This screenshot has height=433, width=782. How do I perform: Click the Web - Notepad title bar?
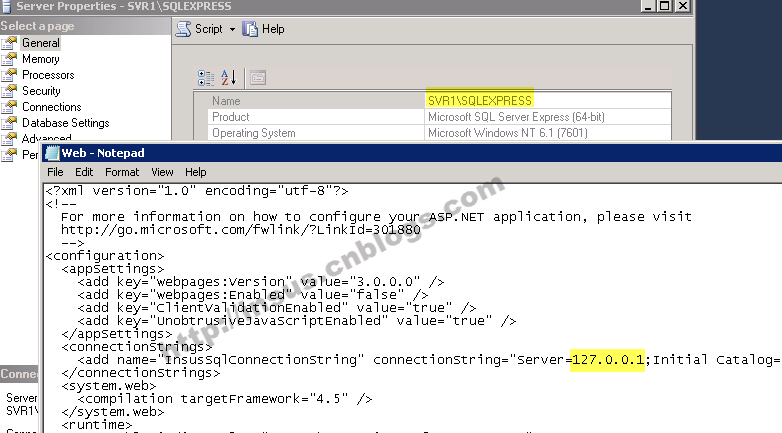(412, 153)
